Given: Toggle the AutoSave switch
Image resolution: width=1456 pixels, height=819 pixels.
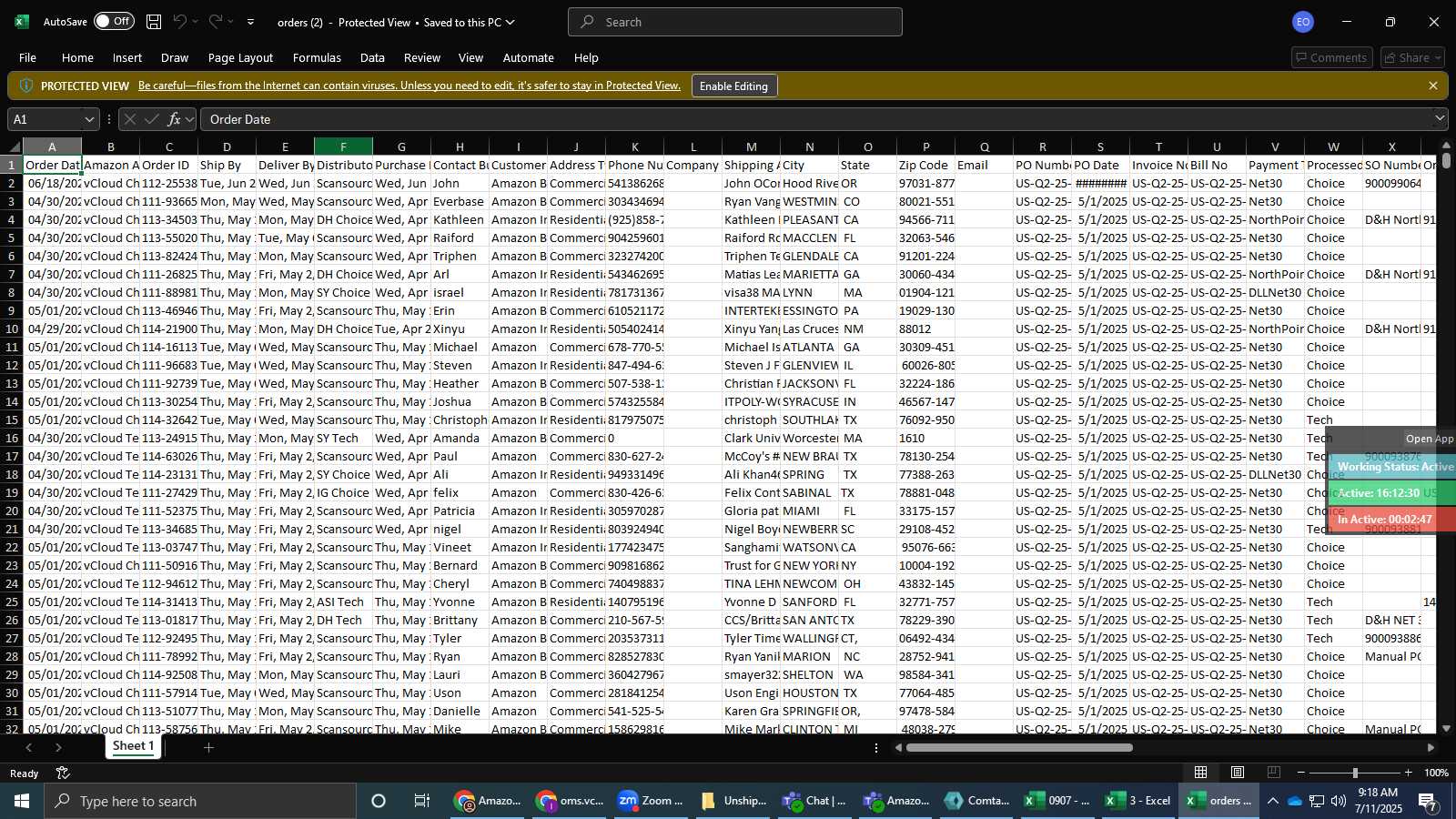Looking at the screenshot, I should tap(114, 21).
